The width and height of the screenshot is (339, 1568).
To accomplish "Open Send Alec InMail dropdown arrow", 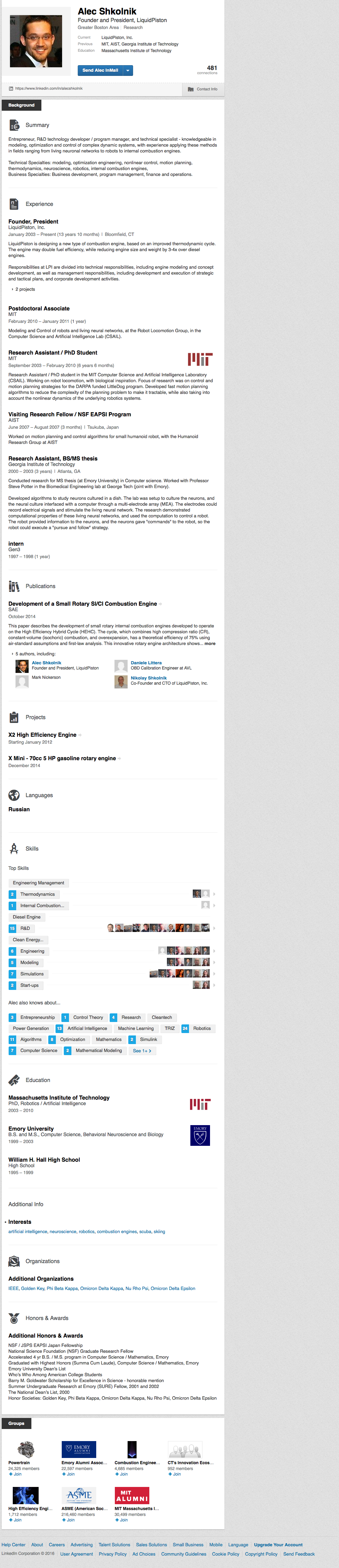I will point(128,70).
